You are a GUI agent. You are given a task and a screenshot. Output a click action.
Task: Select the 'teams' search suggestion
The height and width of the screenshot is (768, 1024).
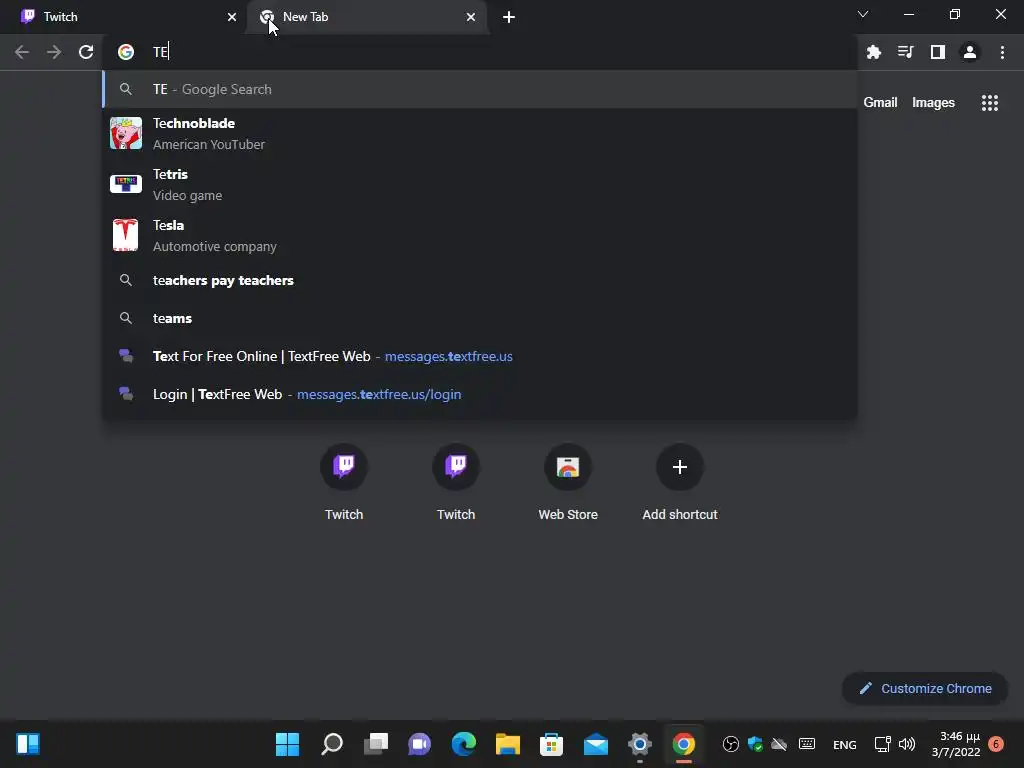480,319
